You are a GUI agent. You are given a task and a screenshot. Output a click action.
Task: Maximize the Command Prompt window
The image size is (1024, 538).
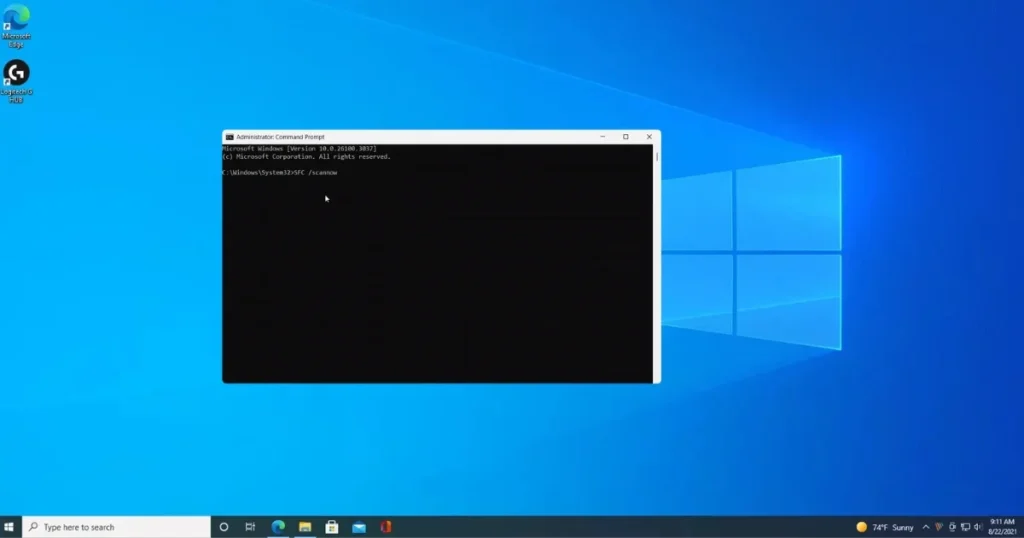click(x=626, y=137)
